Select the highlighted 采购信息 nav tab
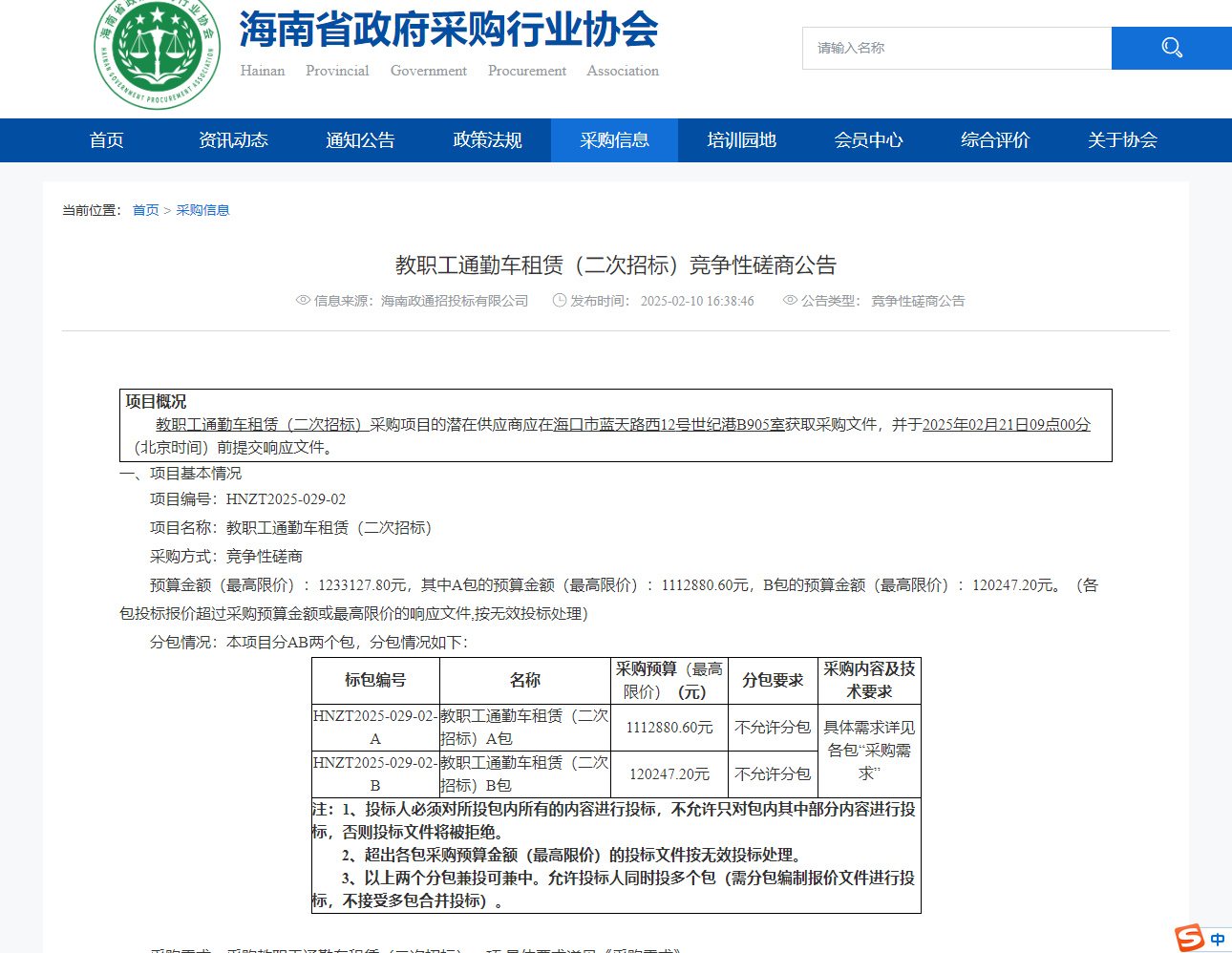Image resolution: width=1232 pixels, height=953 pixels. (614, 140)
